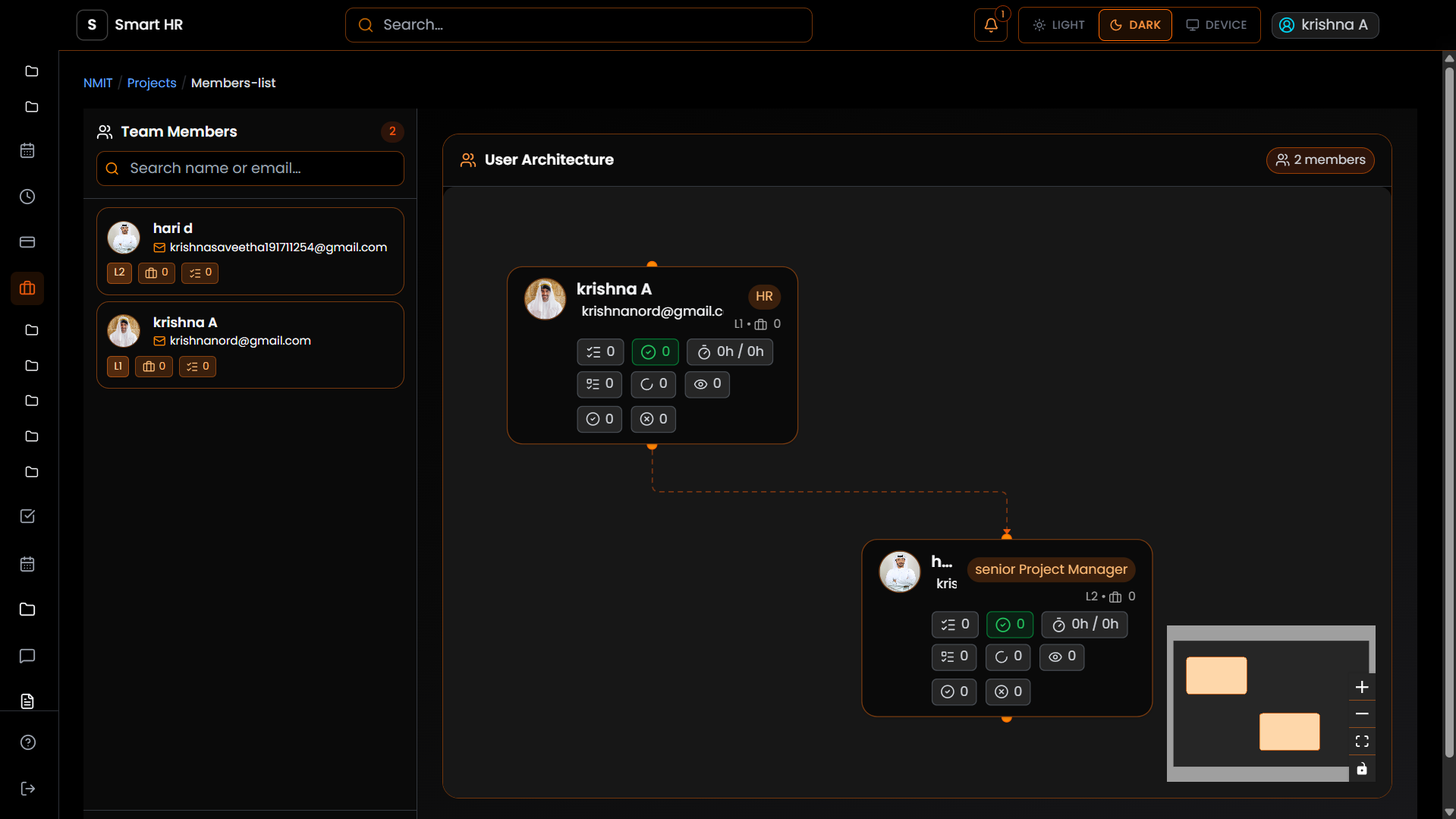Click the Members-list breadcrumb text
This screenshot has width=1456, height=819.
pos(233,83)
